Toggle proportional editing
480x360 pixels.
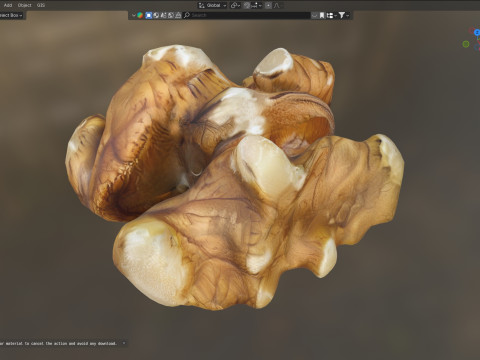[268, 5]
